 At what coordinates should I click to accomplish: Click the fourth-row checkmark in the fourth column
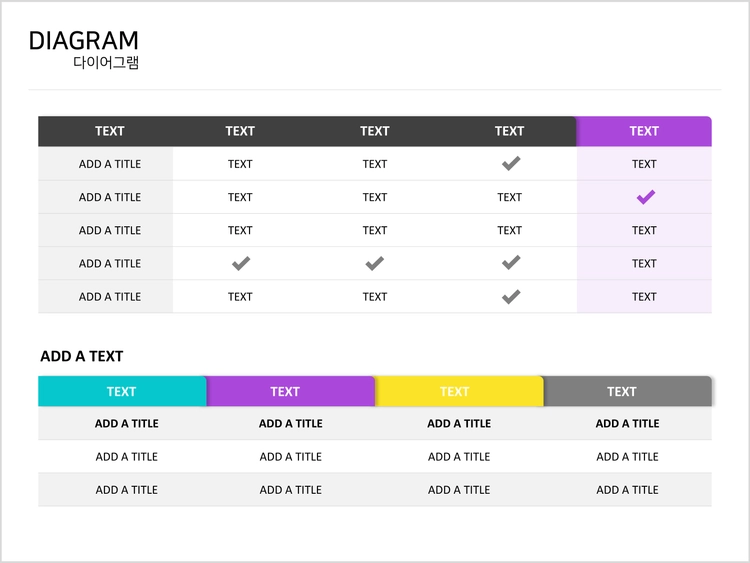point(510,262)
